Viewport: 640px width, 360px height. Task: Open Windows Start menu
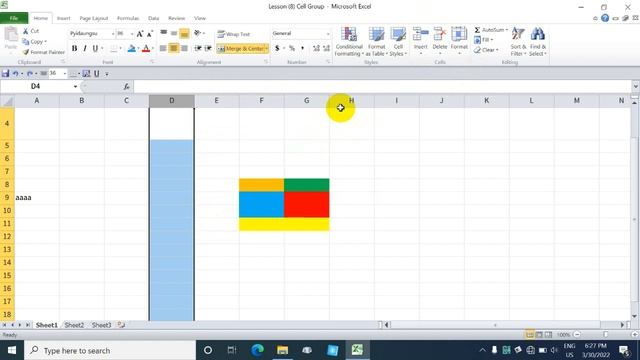(x=11, y=350)
